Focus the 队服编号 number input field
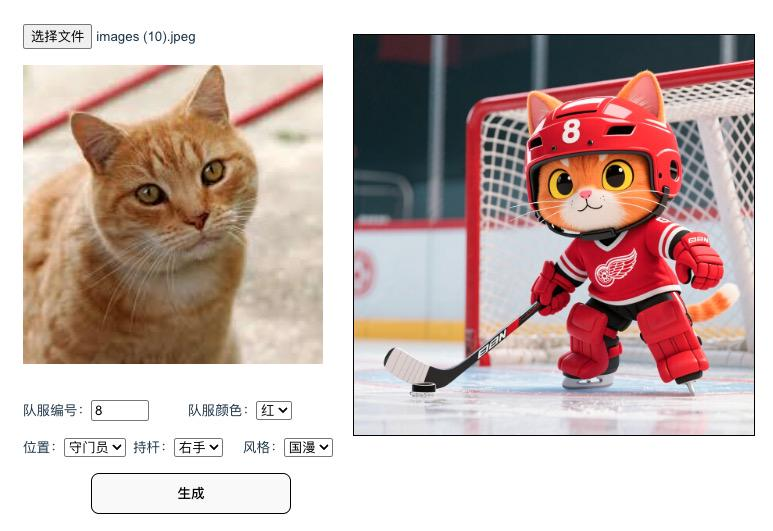The image size is (773, 531). [x=120, y=410]
